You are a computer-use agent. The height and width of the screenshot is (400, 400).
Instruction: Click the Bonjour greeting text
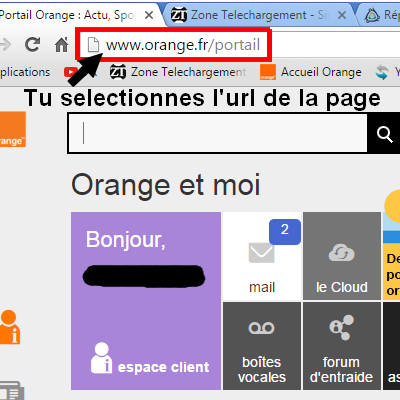tap(126, 239)
